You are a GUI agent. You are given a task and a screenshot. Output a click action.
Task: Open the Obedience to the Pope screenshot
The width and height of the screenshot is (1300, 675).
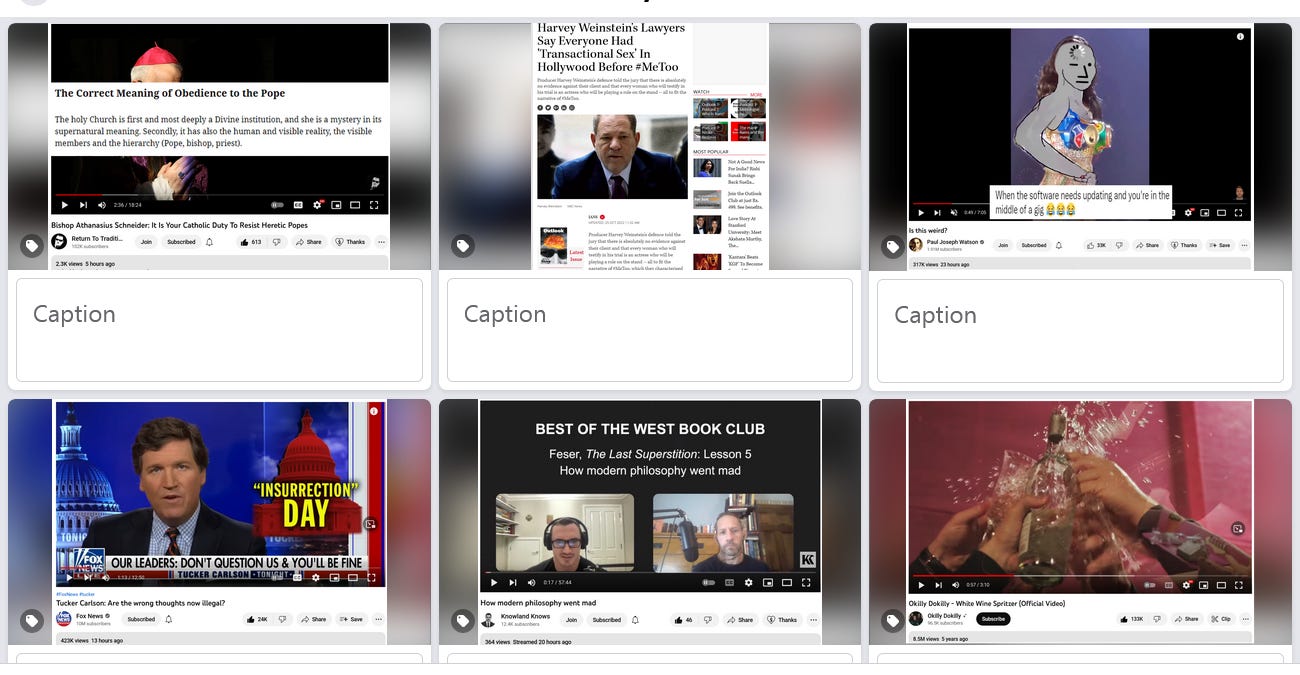[x=219, y=147]
